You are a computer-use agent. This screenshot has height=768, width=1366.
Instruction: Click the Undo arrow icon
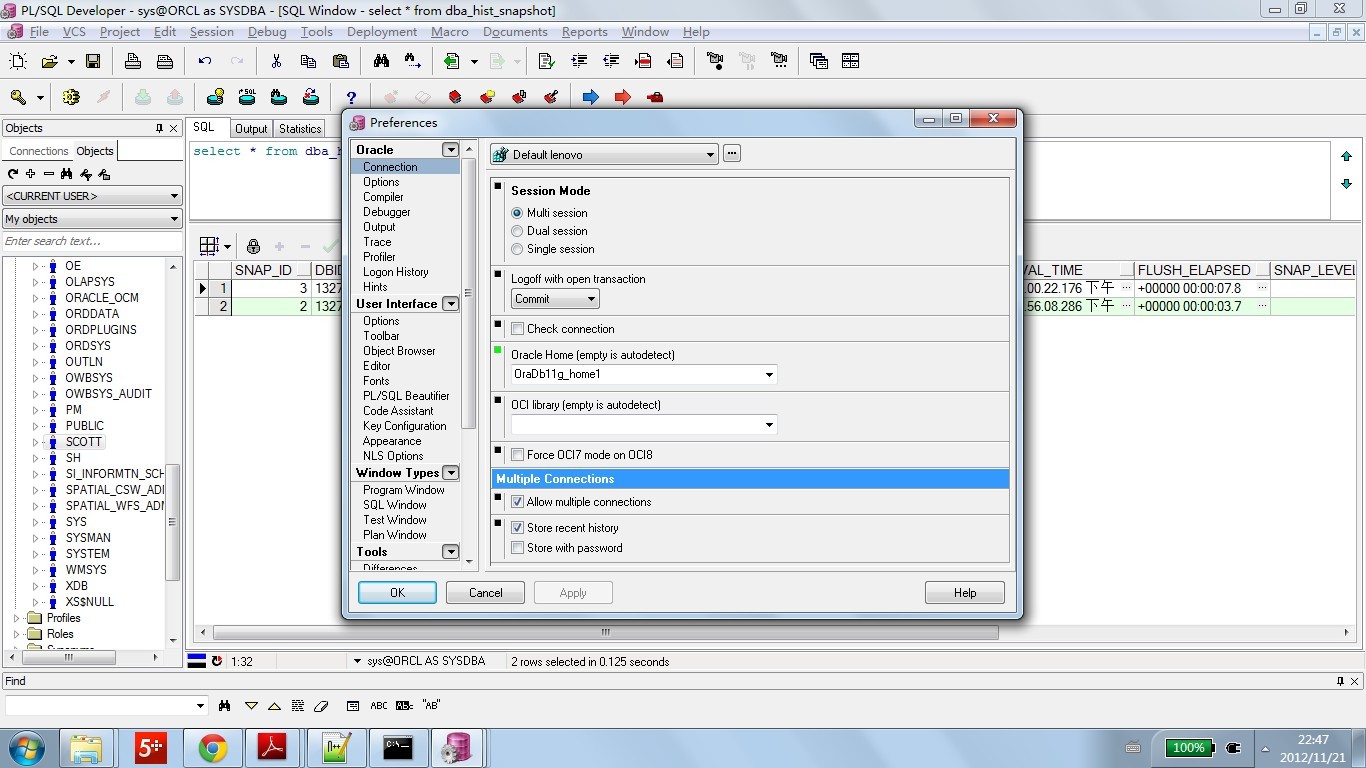205,61
